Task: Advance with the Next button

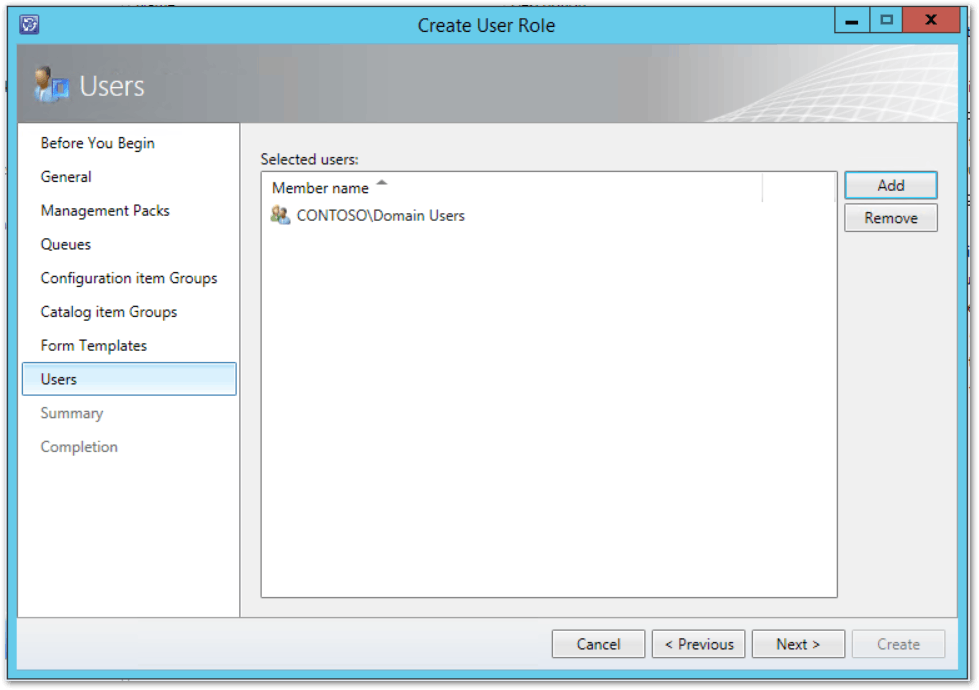Action: pyautogui.click(x=798, y=644)
